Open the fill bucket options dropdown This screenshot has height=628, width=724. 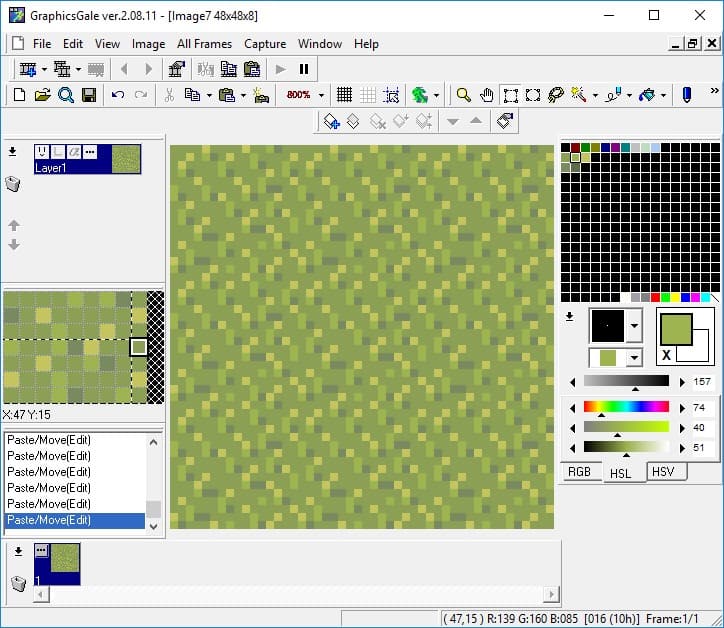664,96
